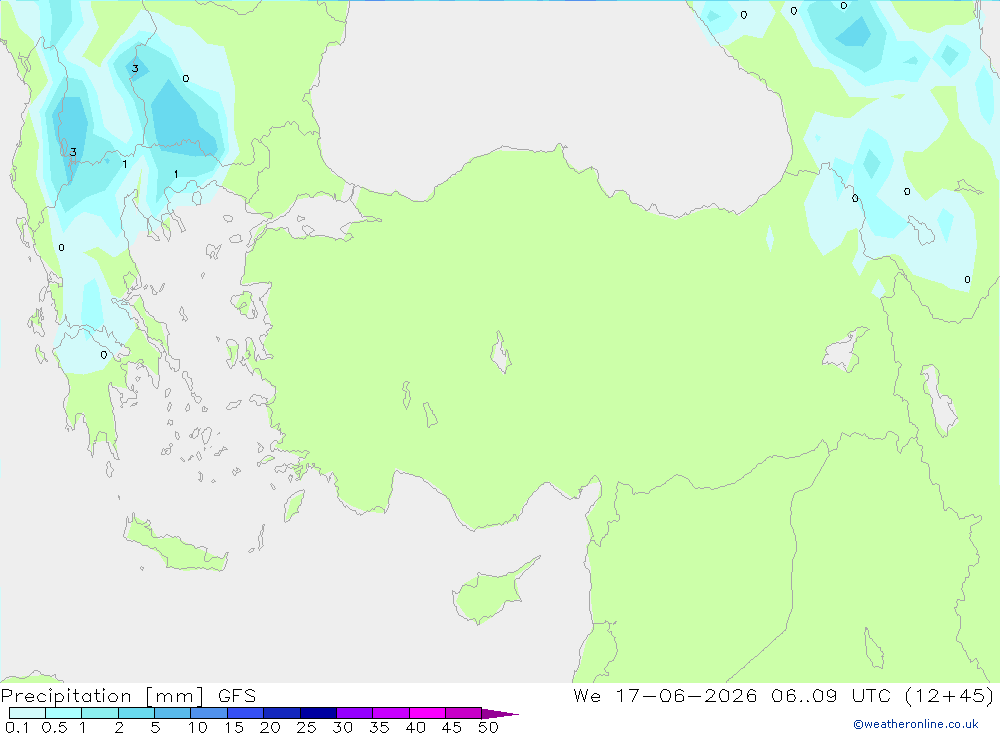Image resolution: width=1000 pixels, height=733 pixels.
Task: Click the "10" legend scale label
Action: pyautogui.click(x=198, y=727)
